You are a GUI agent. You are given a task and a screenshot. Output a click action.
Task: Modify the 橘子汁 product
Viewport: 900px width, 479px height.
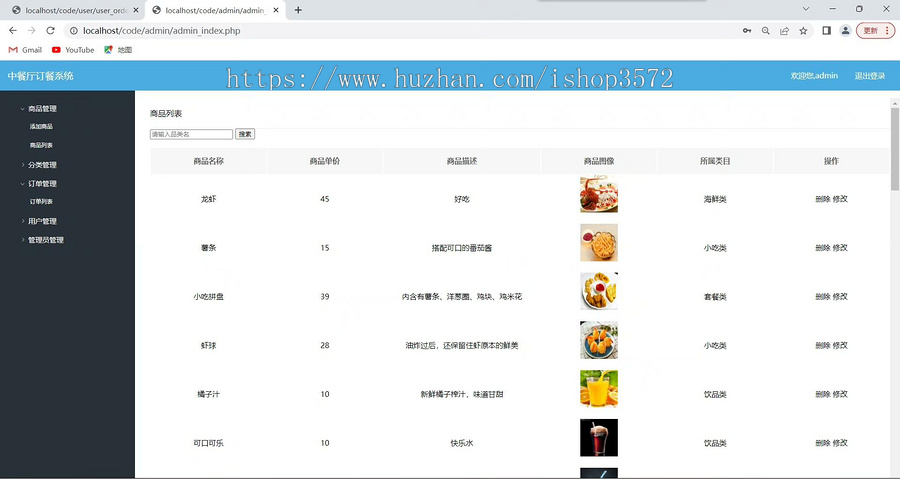tap(840, 394)
